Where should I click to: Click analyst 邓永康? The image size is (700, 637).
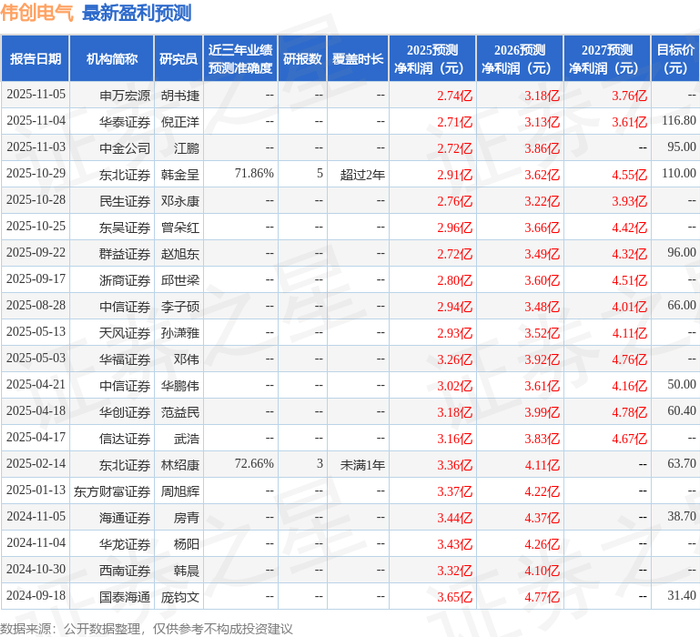pos(180,201)
